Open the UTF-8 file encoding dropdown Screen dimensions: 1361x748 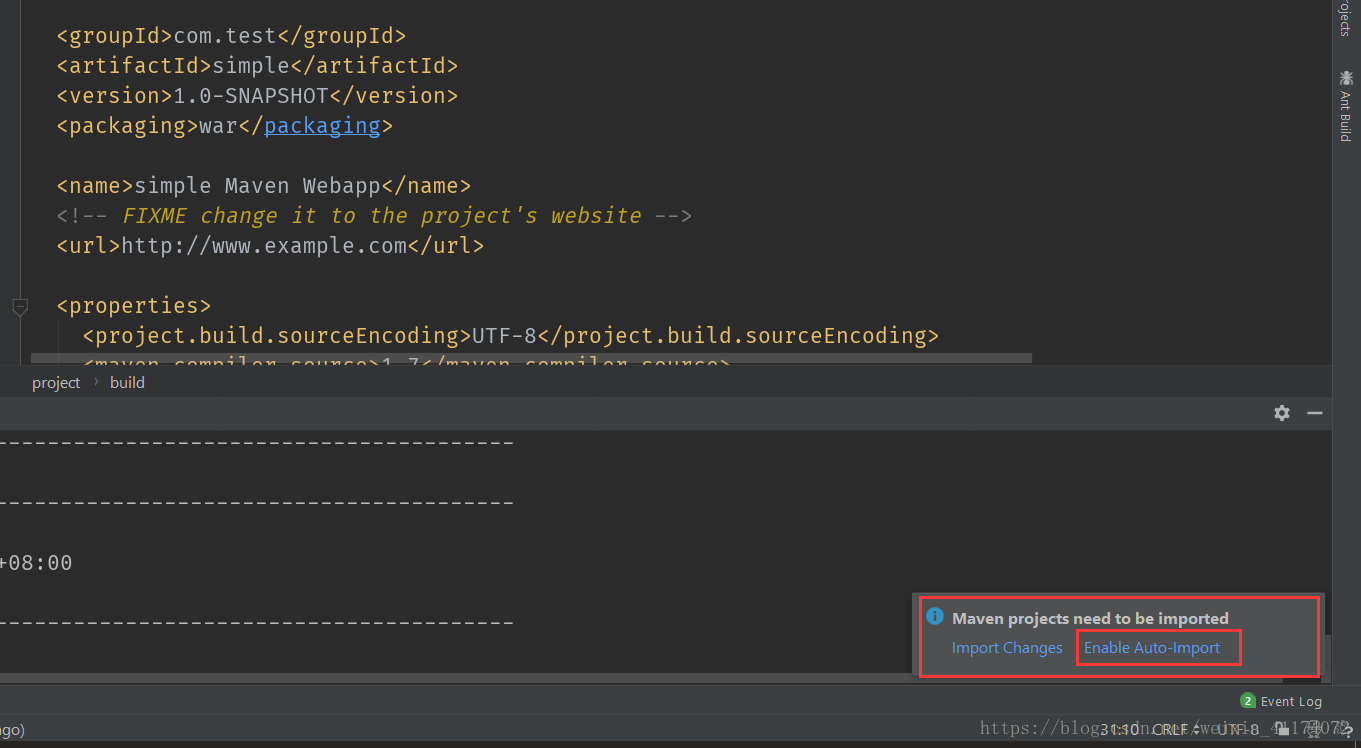pyautogui.click(x=1238, y=730)
